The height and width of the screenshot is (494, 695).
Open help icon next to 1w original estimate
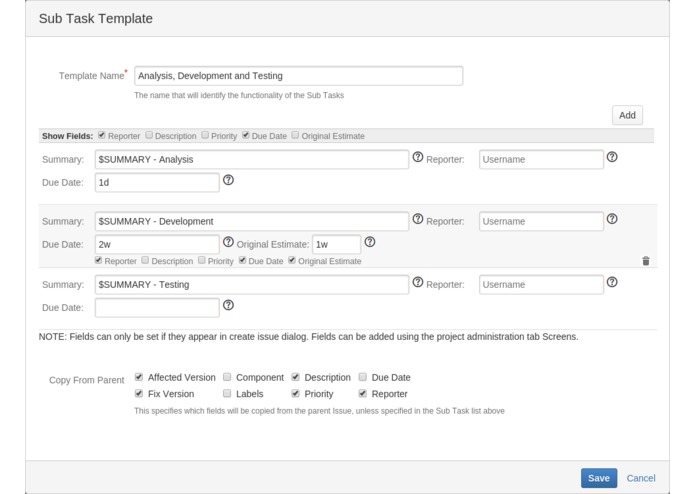[x=370, y=242]
